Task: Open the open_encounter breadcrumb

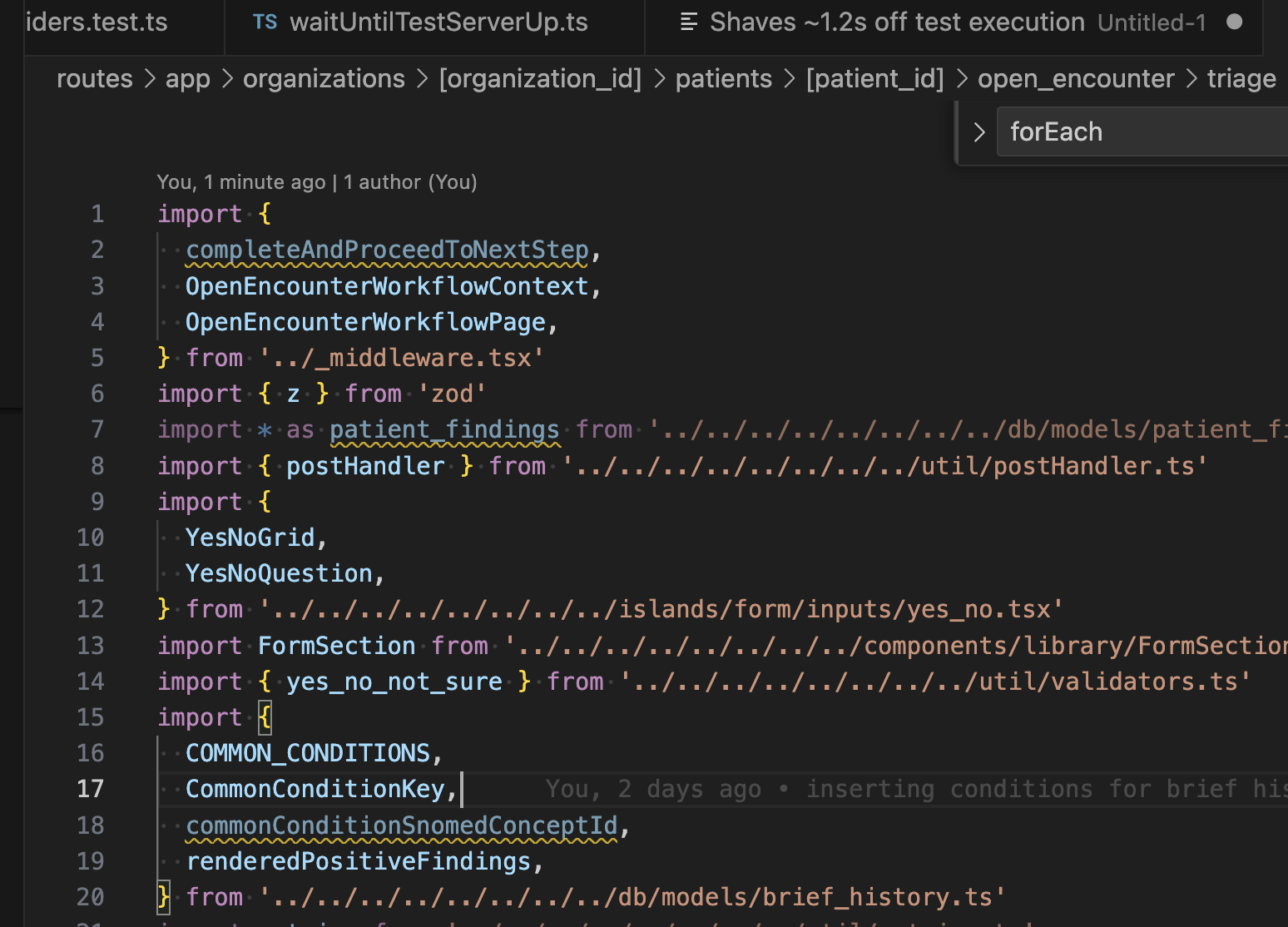Action: point(1075,79)
